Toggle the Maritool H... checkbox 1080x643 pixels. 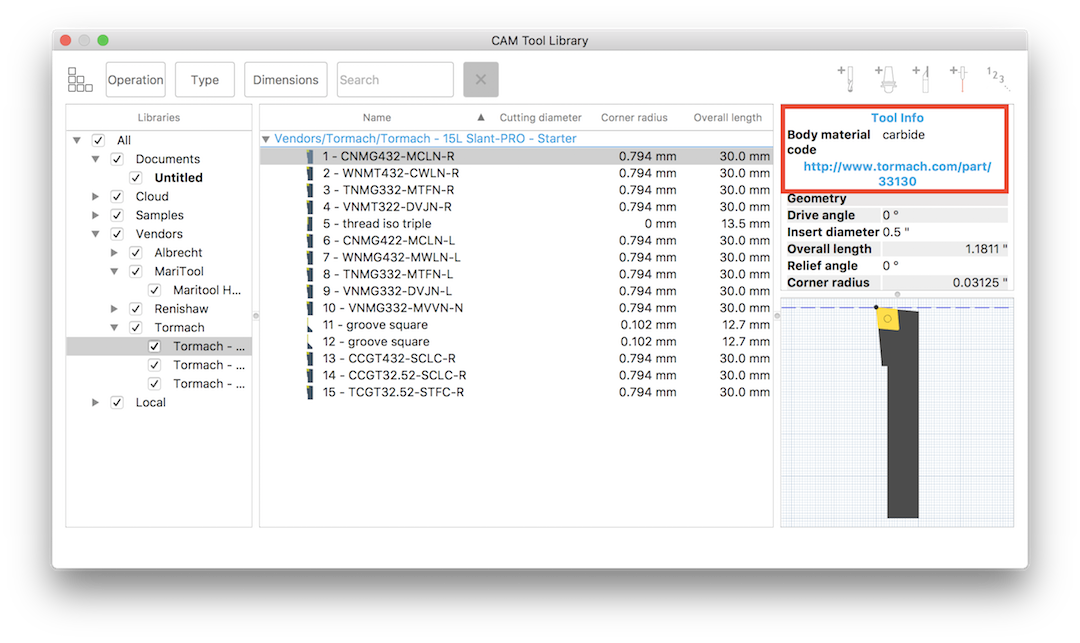(x=154, y=291)
